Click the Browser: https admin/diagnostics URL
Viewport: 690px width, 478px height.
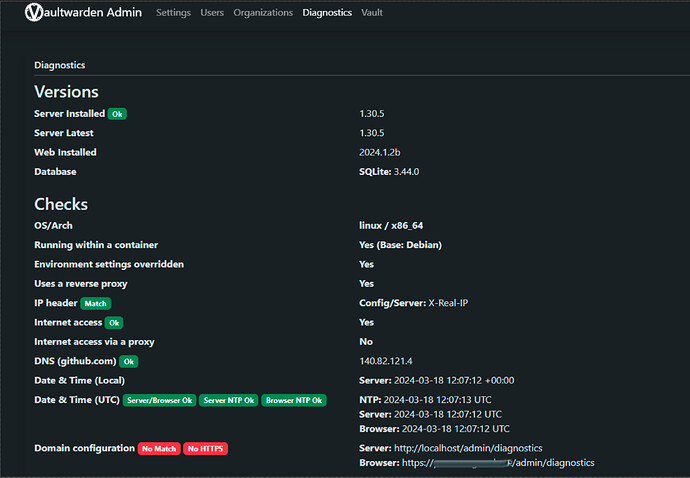(477, 463)
